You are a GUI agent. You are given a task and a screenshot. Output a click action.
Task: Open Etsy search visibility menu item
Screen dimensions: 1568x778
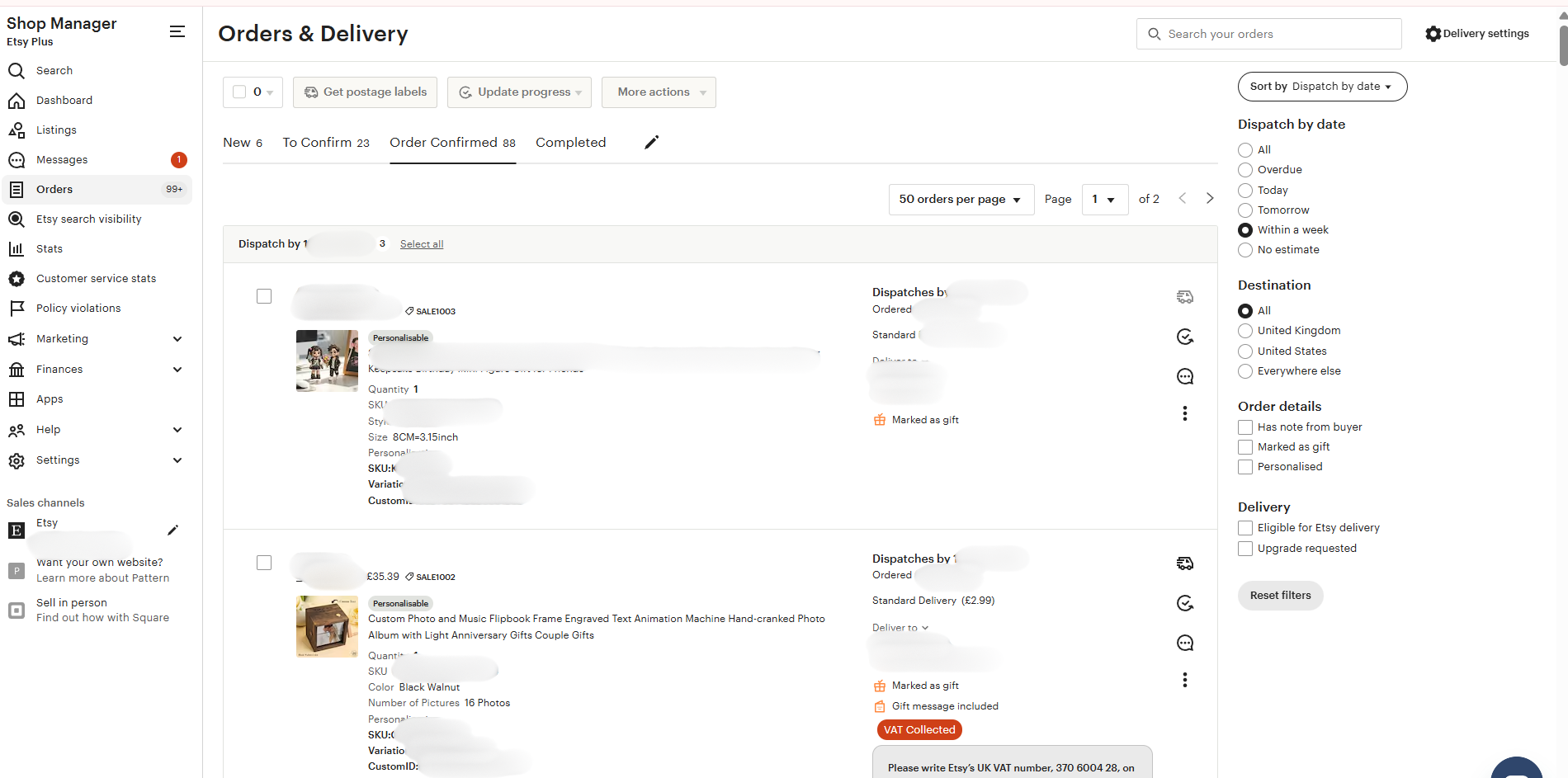point(89,219)
